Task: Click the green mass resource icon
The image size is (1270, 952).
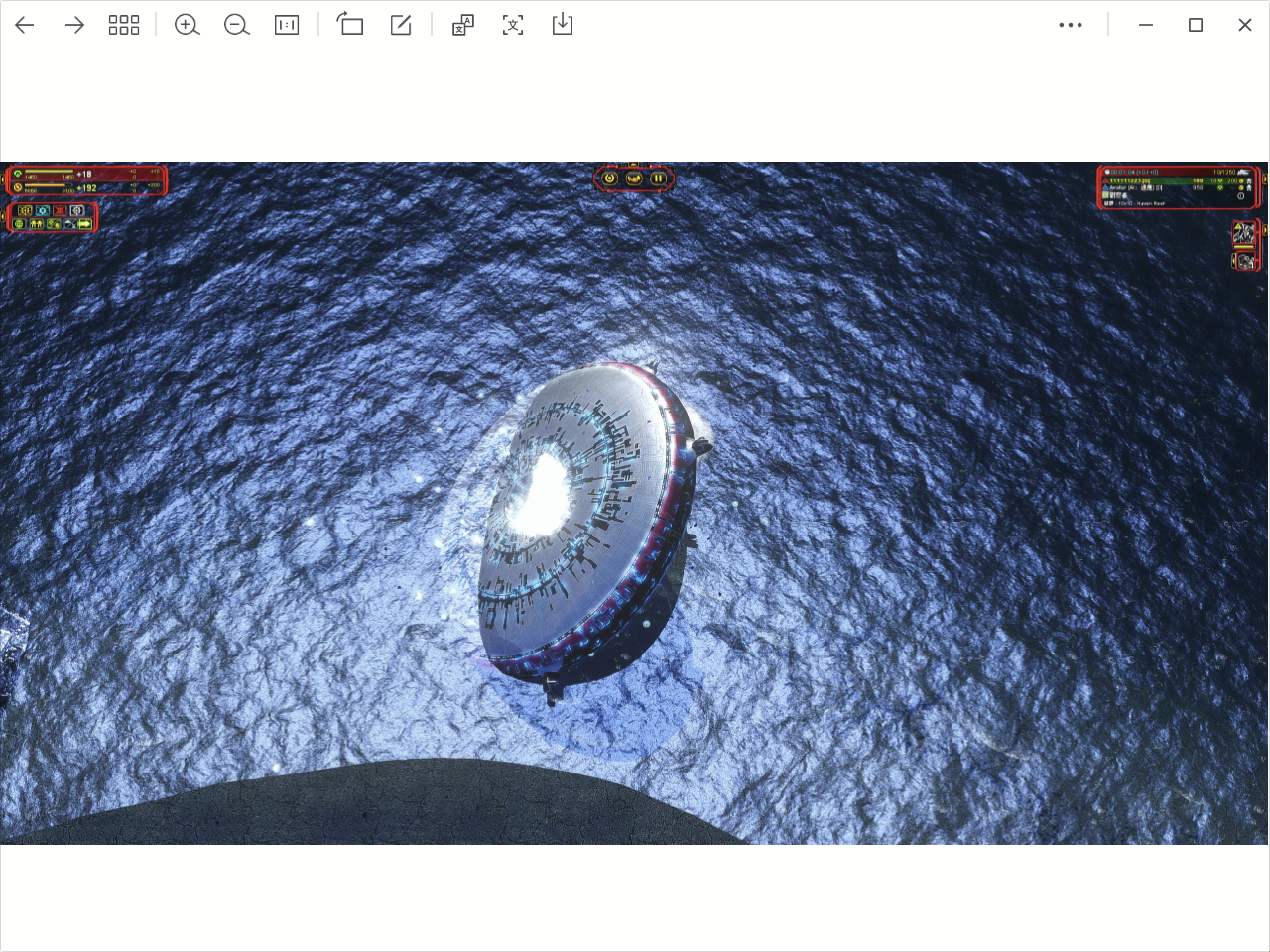Action: click(x=18, y=174)
